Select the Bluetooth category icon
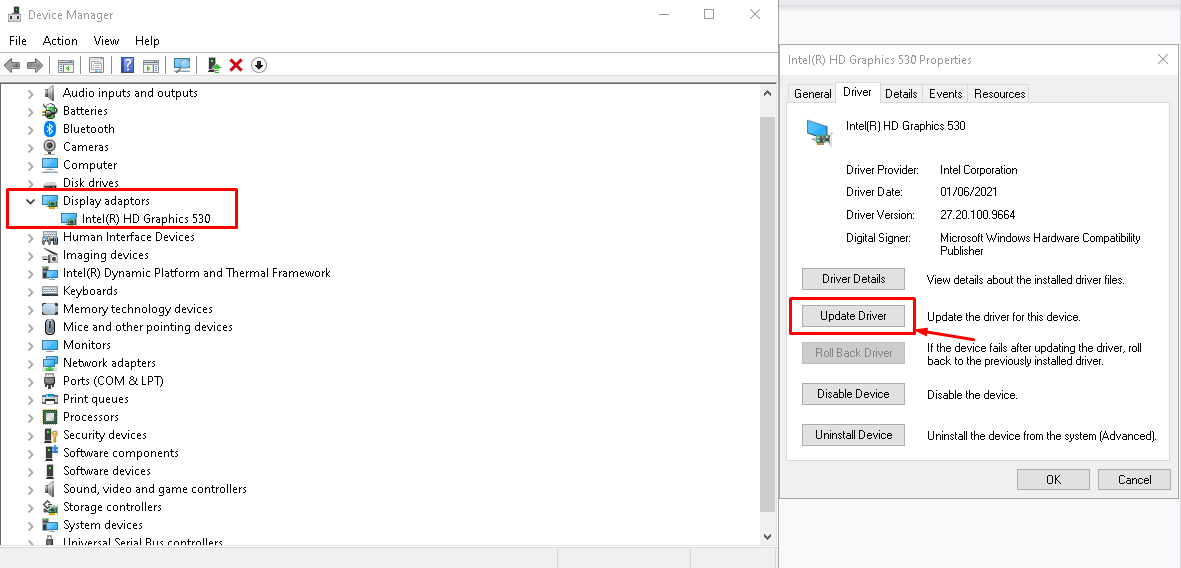Image resolution: width=1181 pixels, height=568 pixels. pyautogui.click(x=50, y=129)
